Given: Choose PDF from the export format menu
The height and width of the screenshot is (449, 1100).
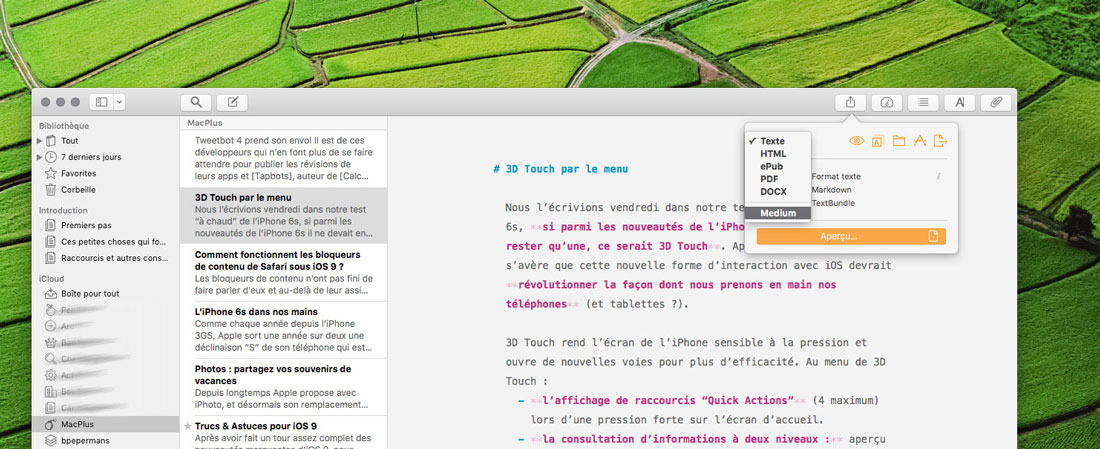Looking at the screenshot, I should coord(771,178).
